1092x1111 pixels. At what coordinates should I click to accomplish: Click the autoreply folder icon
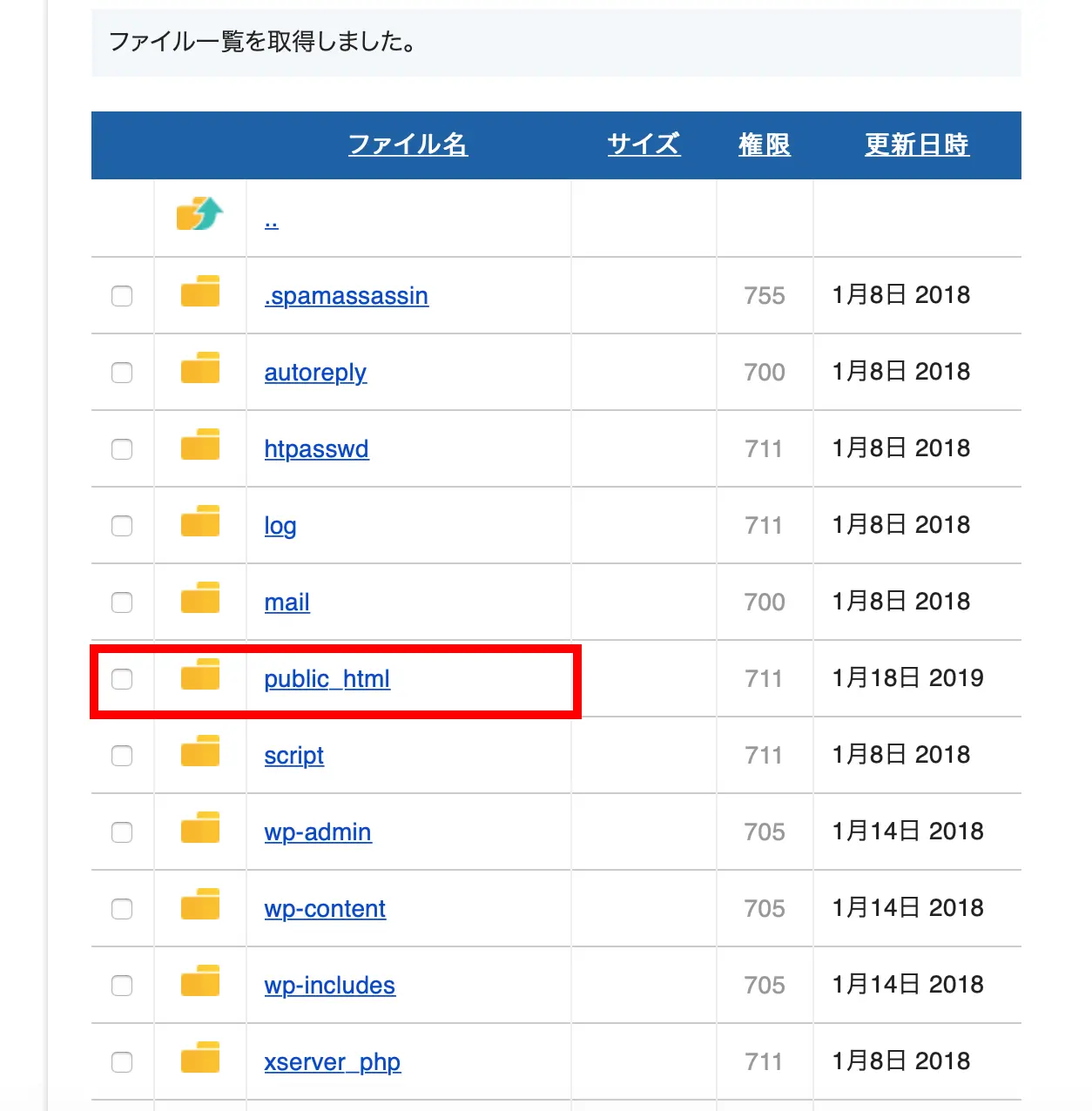200,369
